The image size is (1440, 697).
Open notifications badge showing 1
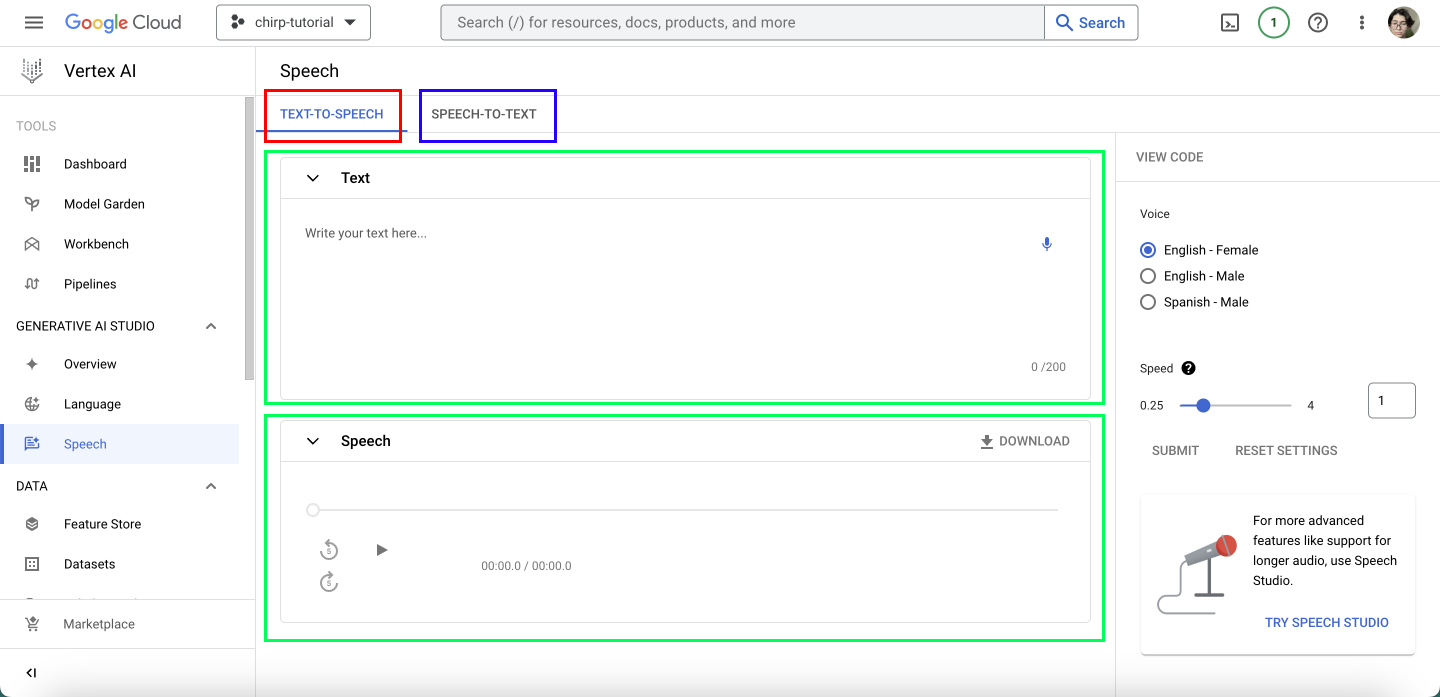pos(1273,22)
